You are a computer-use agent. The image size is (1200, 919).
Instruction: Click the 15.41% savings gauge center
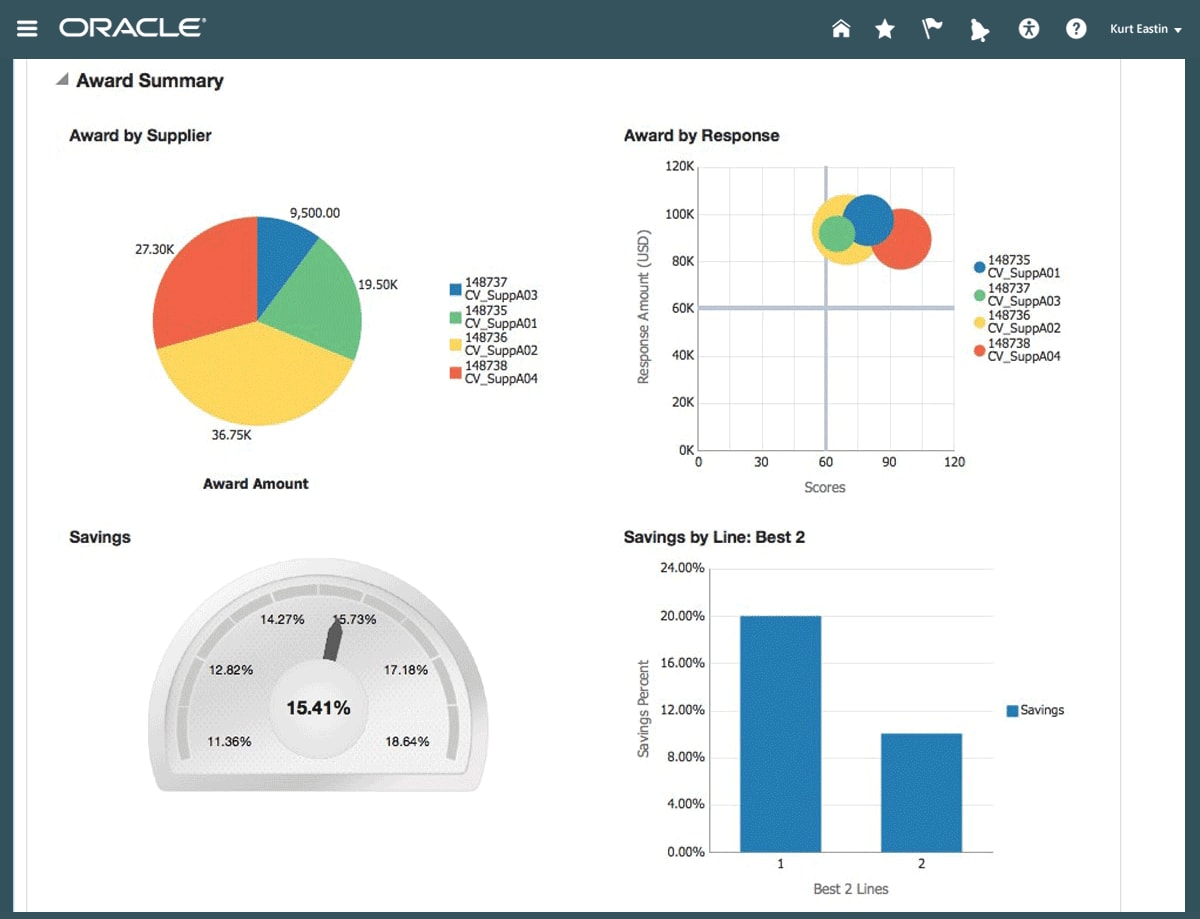[x=318, y=708]
